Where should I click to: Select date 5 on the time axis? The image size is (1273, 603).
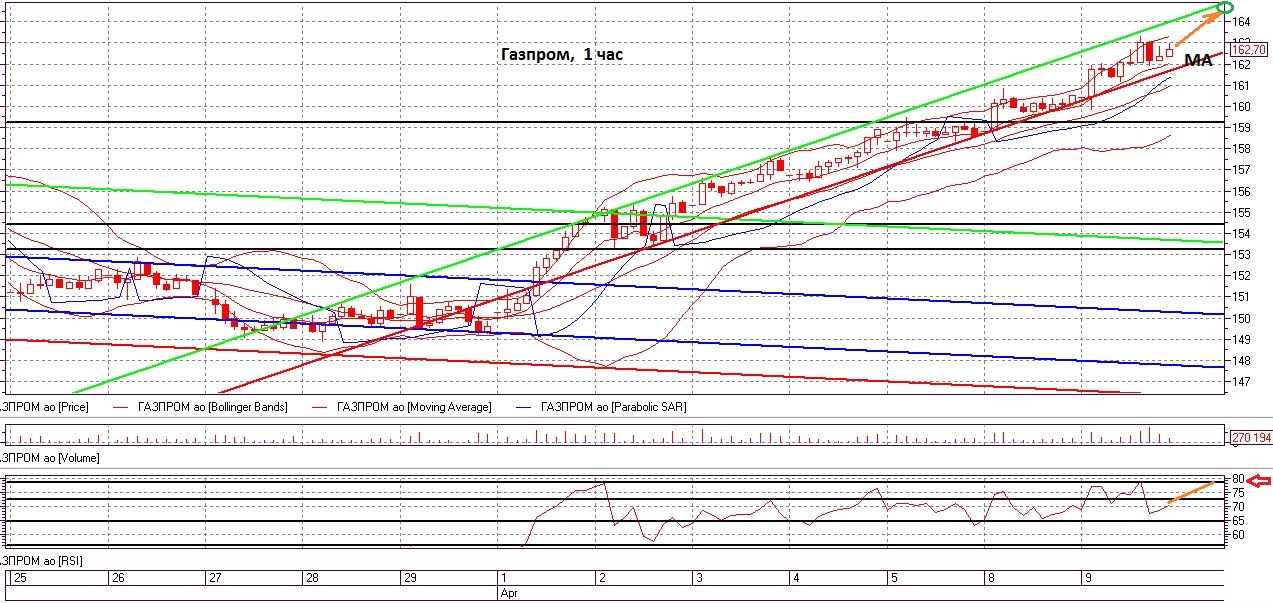tap(894, 578)
